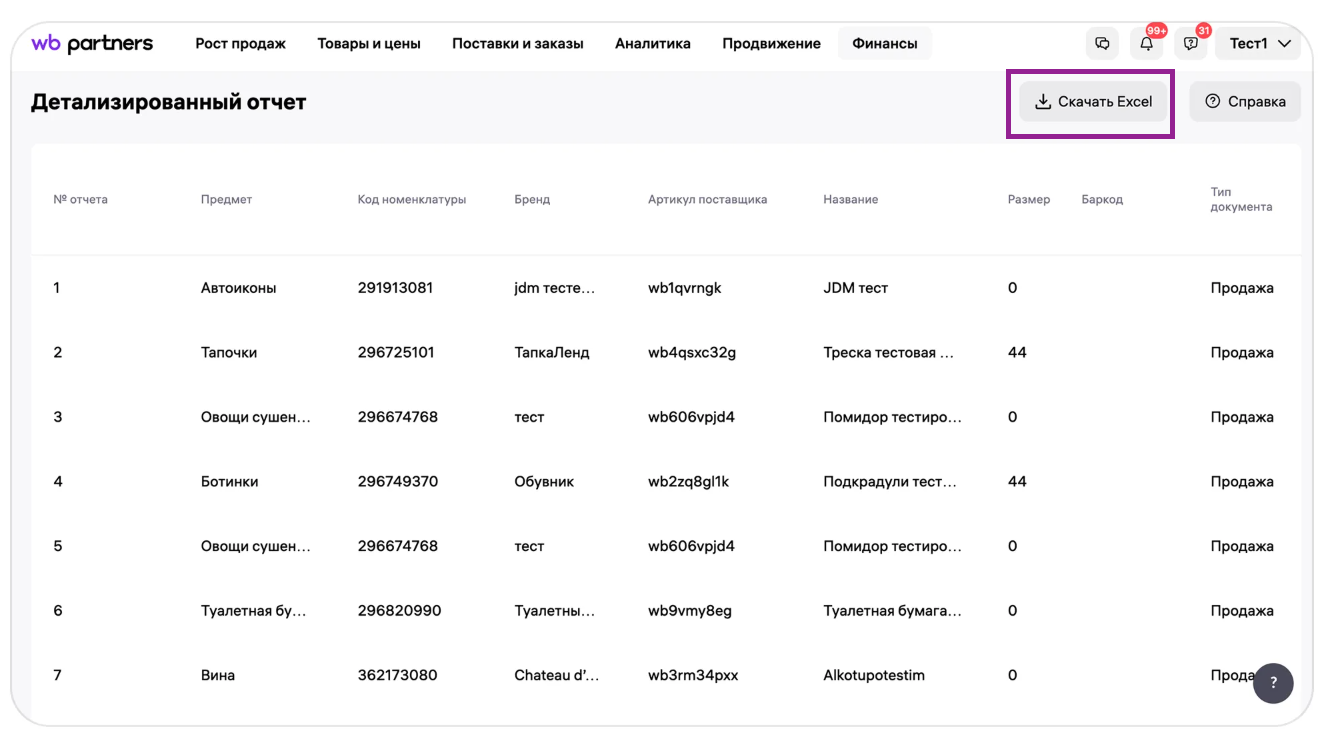Open the Рост продаж menu
The width and height of the screenshot is (1322, 738).
pos(240,44)
